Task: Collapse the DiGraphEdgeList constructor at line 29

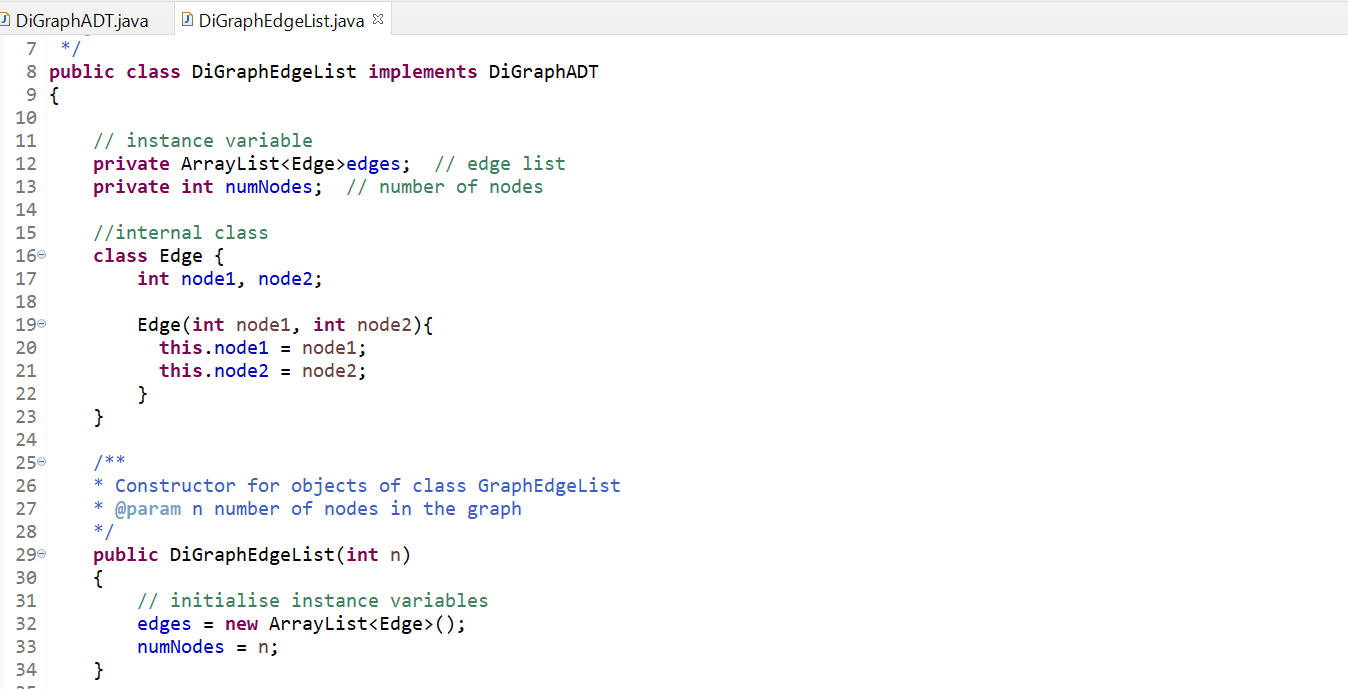Action: [x=40, y=554]
